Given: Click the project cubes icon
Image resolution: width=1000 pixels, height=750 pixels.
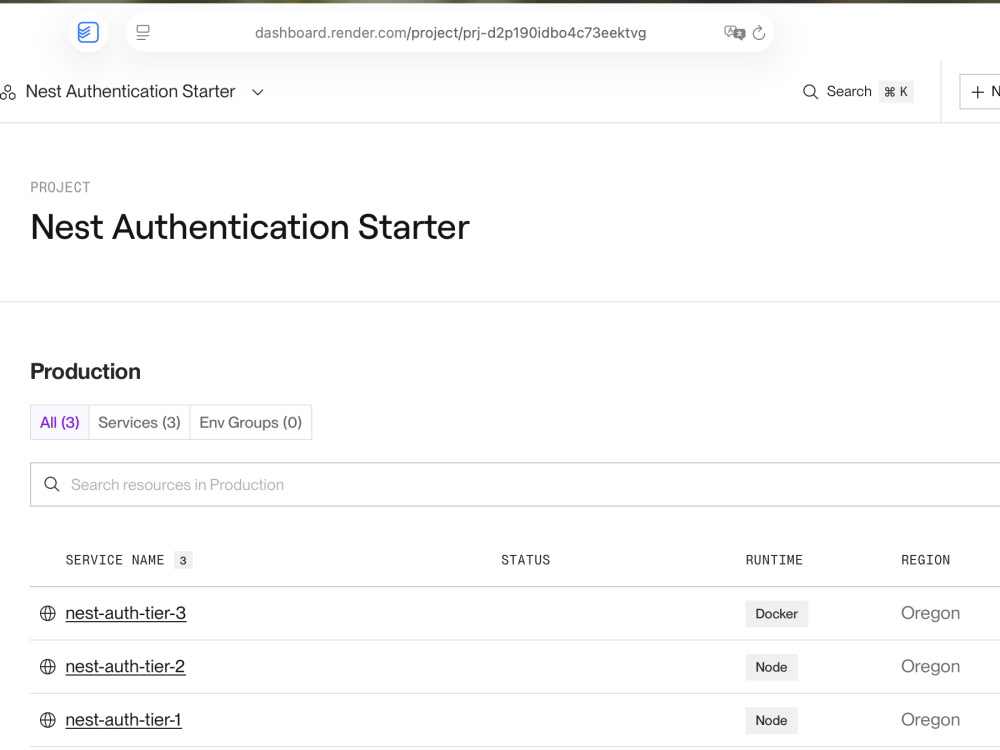Looking at the screenshot, I should click(8, 92).
